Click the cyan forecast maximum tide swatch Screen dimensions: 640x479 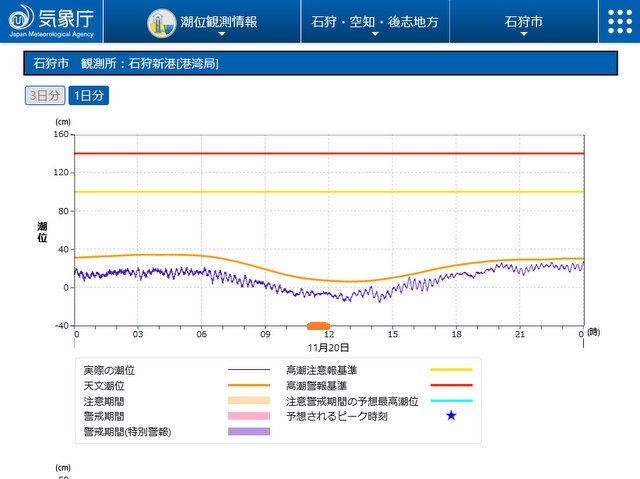point(450,400)
